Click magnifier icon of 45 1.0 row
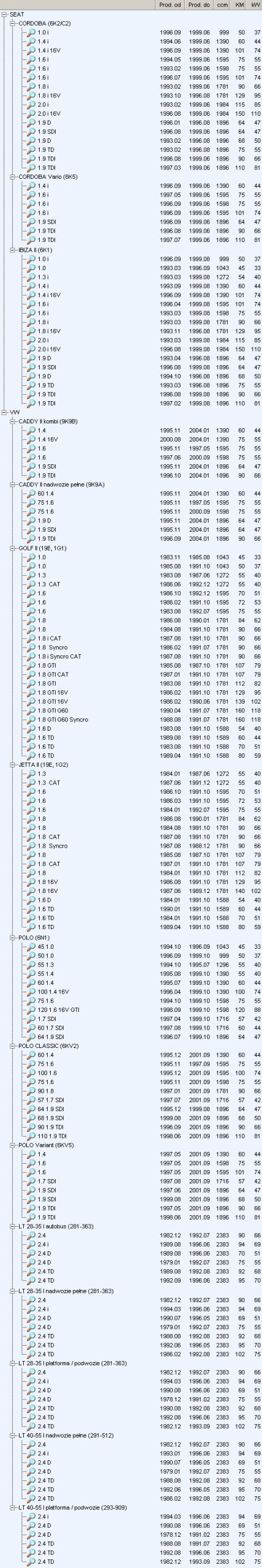The width and height of the screenshot is (262, 1568). click(x=32, y=946)
